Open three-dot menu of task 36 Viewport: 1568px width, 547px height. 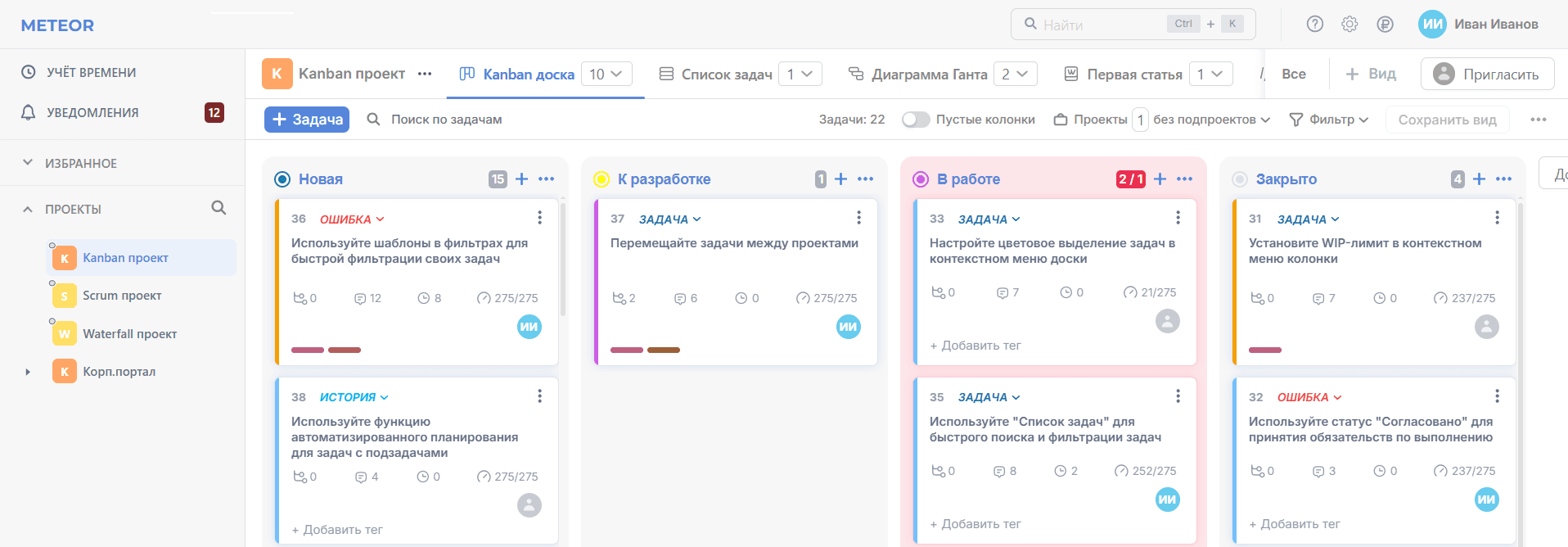(x=539, y=218)
